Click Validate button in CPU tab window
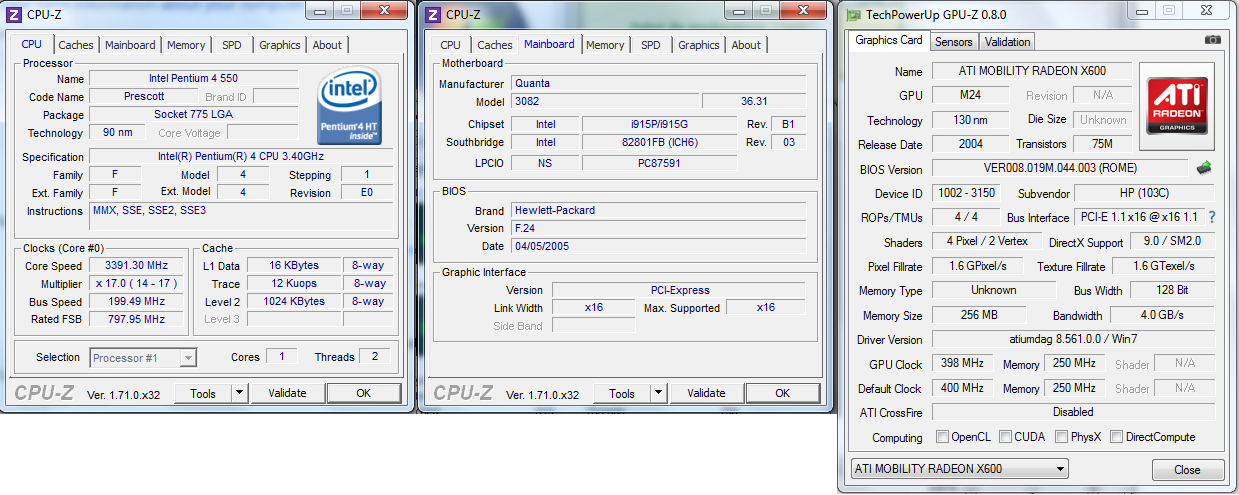1239x495 pixels. click(287, 393)
